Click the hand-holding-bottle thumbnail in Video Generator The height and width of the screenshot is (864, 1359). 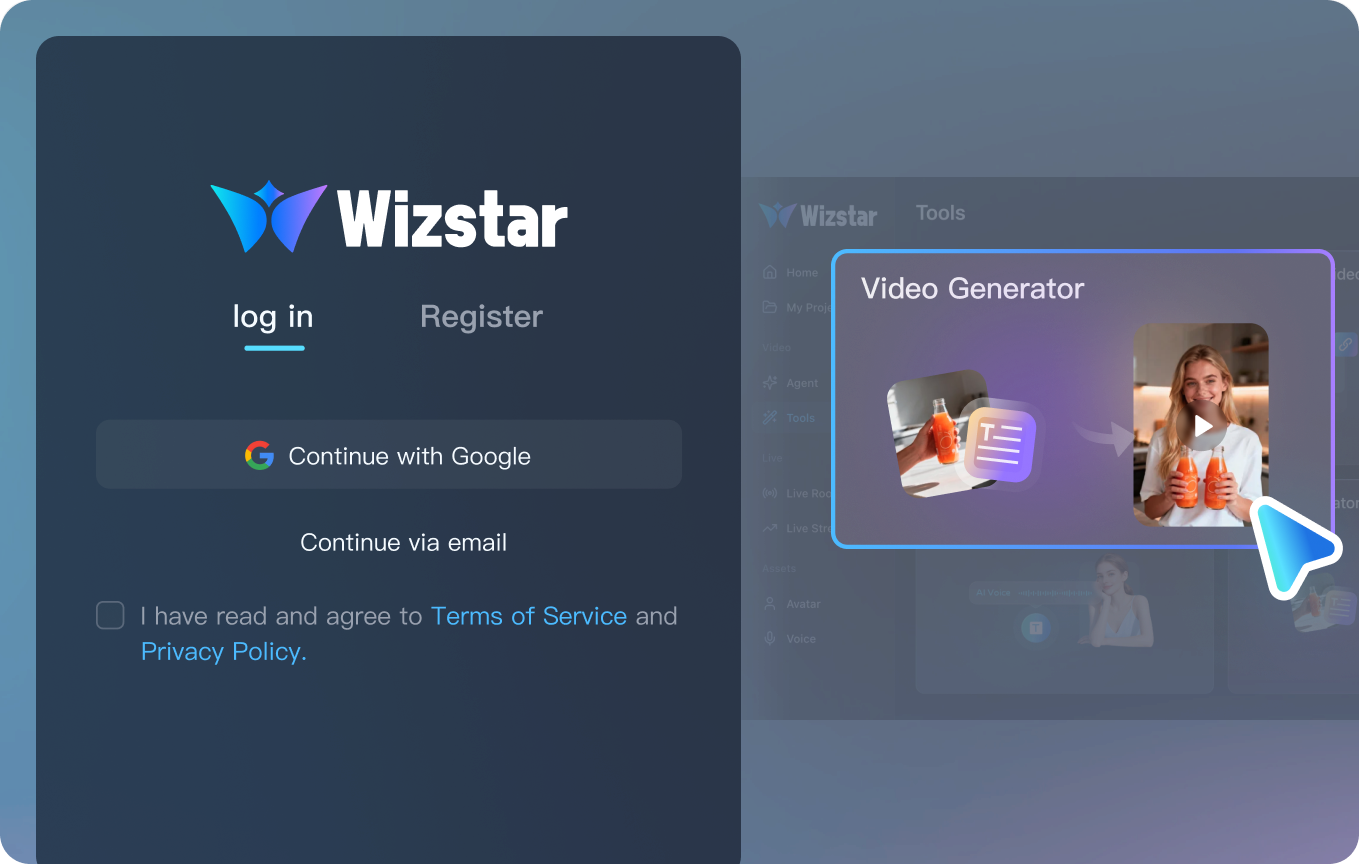(x=935, y=433)
